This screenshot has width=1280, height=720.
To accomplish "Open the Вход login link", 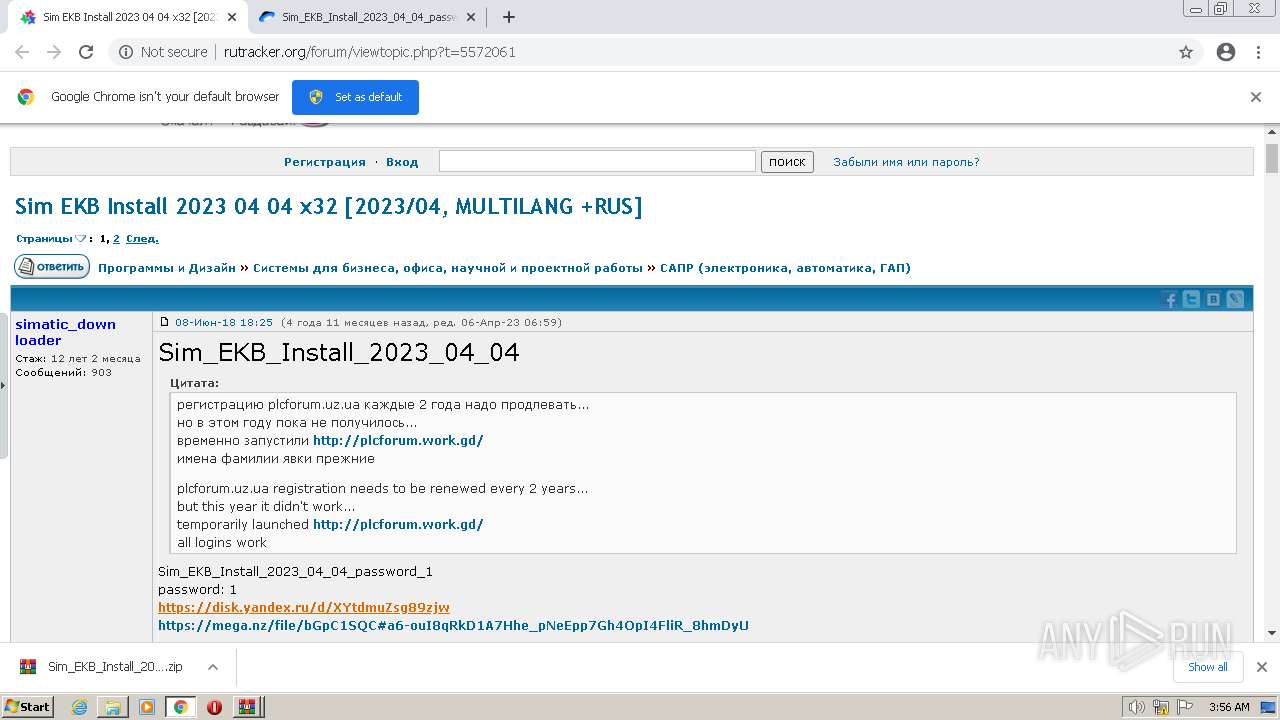I will [x=402, y=162].
